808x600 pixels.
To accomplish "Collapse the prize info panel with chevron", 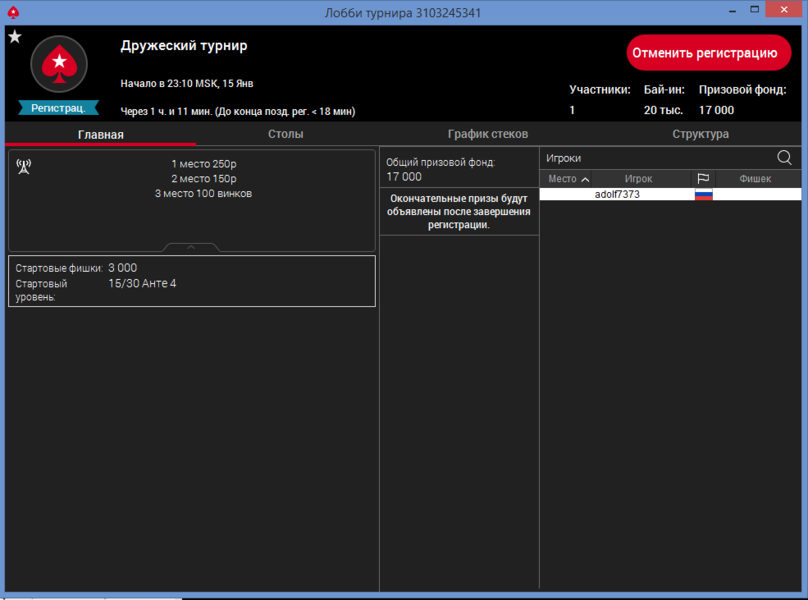I will [x=191, y=246].
